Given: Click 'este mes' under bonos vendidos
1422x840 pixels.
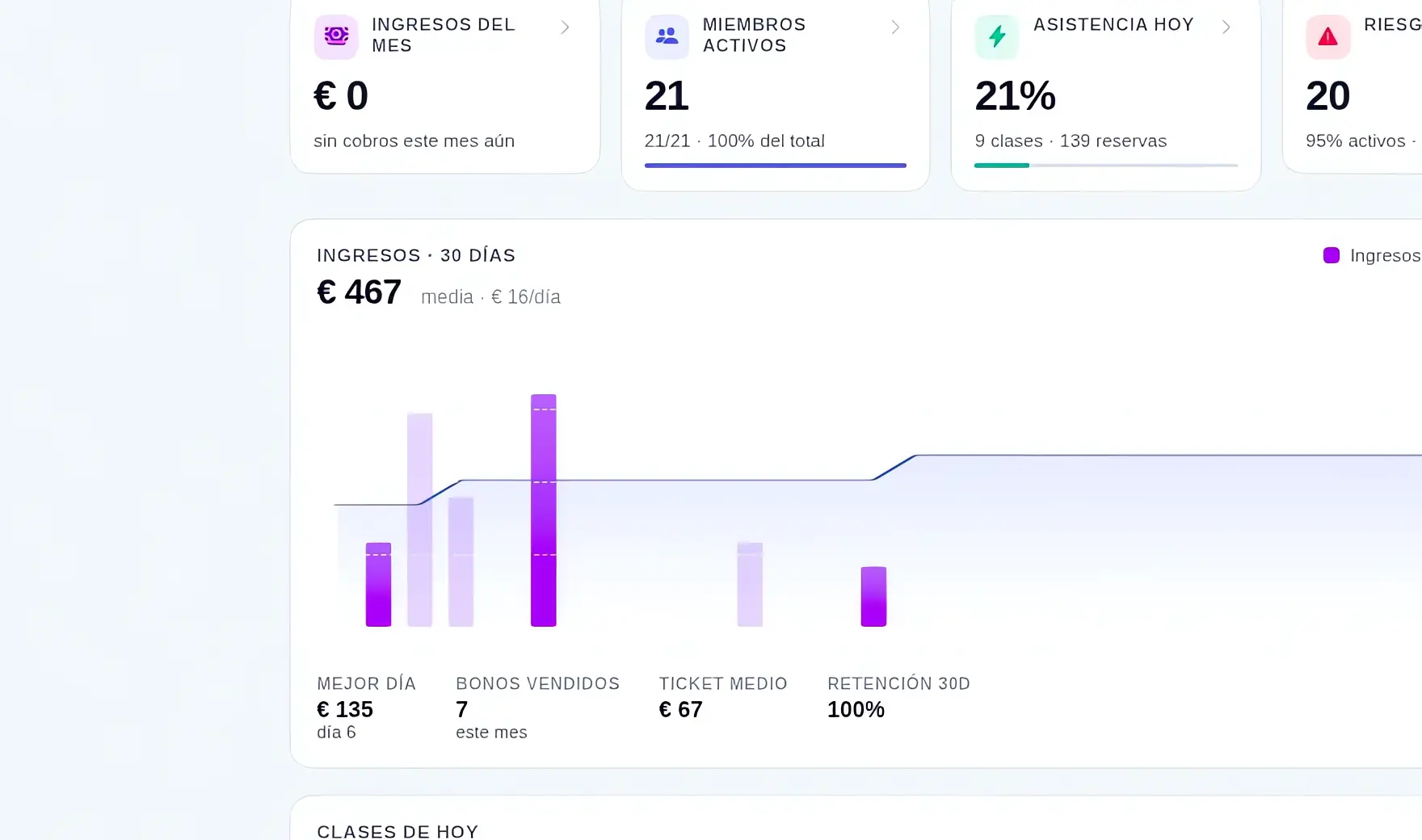Looking at the screenshot, I should tap(491, 732).
